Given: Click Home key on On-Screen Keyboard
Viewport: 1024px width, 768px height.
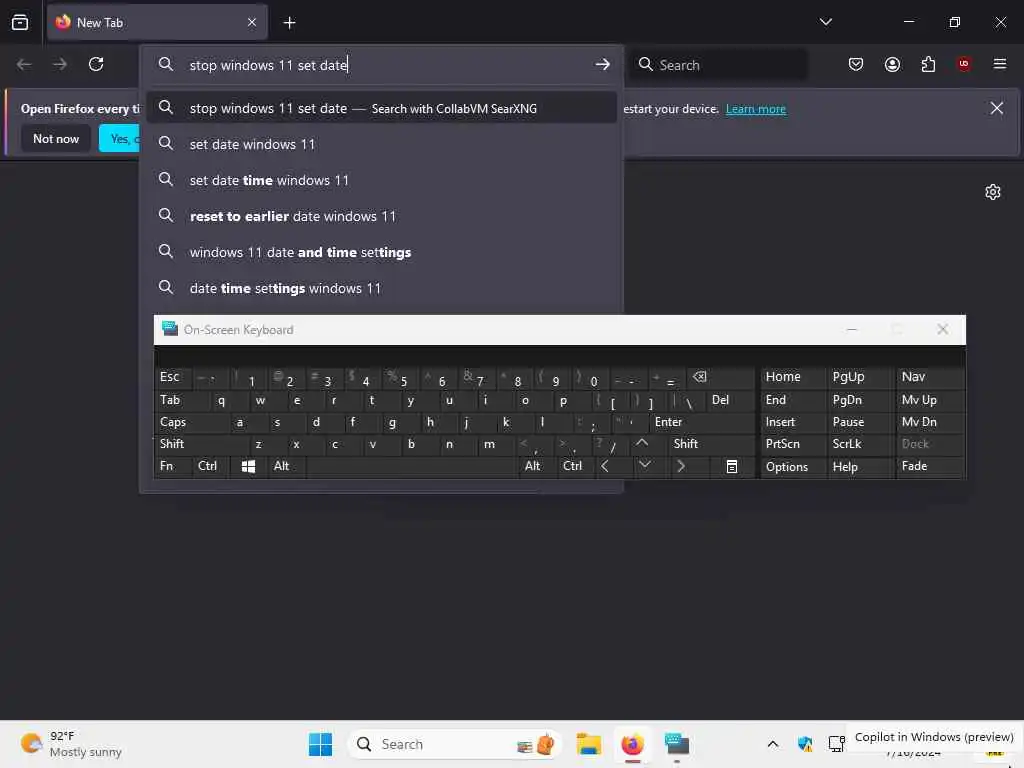Looking at the screenshot, I should coord(792,377).
